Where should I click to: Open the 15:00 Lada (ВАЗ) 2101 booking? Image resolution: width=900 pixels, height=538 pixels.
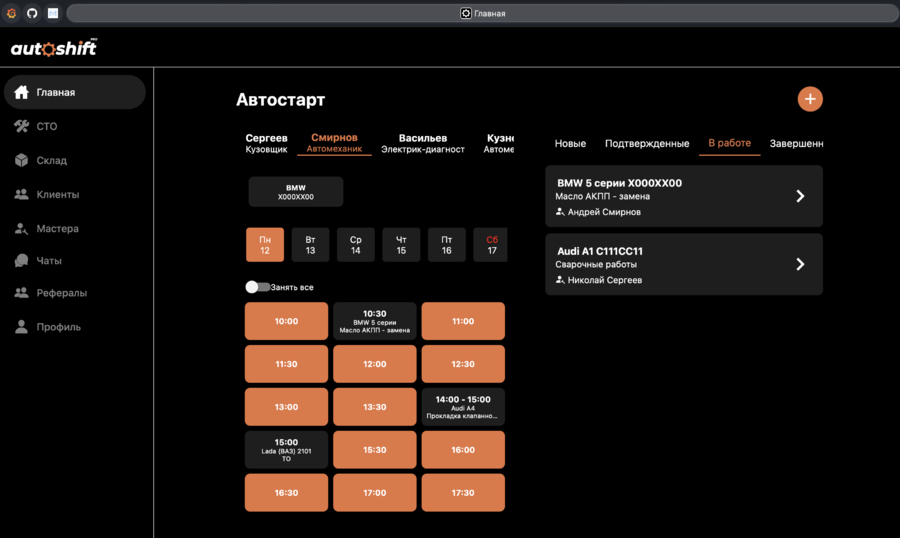pyautogui.click(x=286, y=450)
